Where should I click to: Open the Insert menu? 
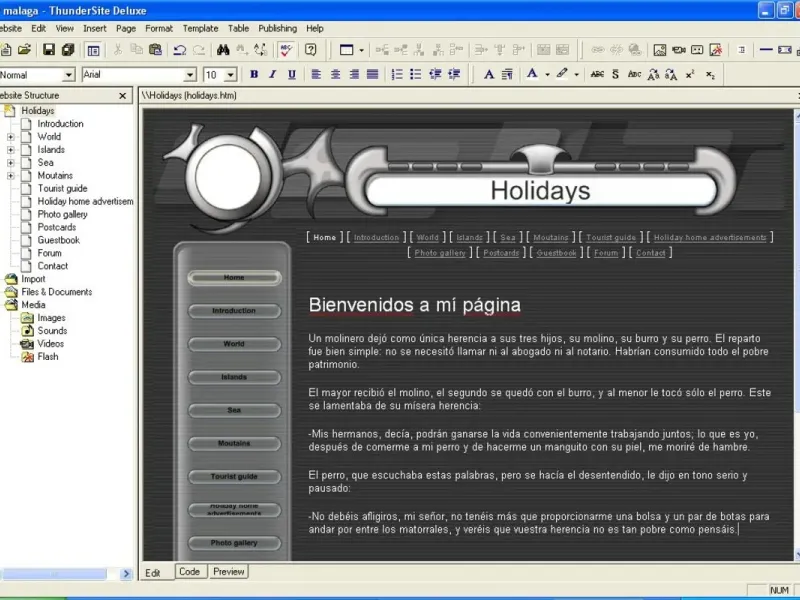pyautogui.click(x=95, y=29)
